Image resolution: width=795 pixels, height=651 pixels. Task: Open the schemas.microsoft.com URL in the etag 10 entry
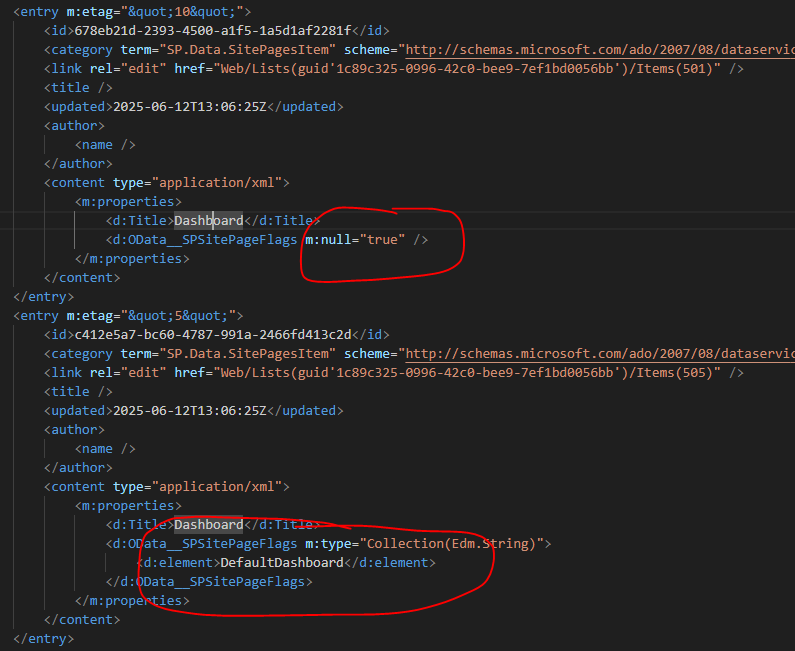pos(600,50)
